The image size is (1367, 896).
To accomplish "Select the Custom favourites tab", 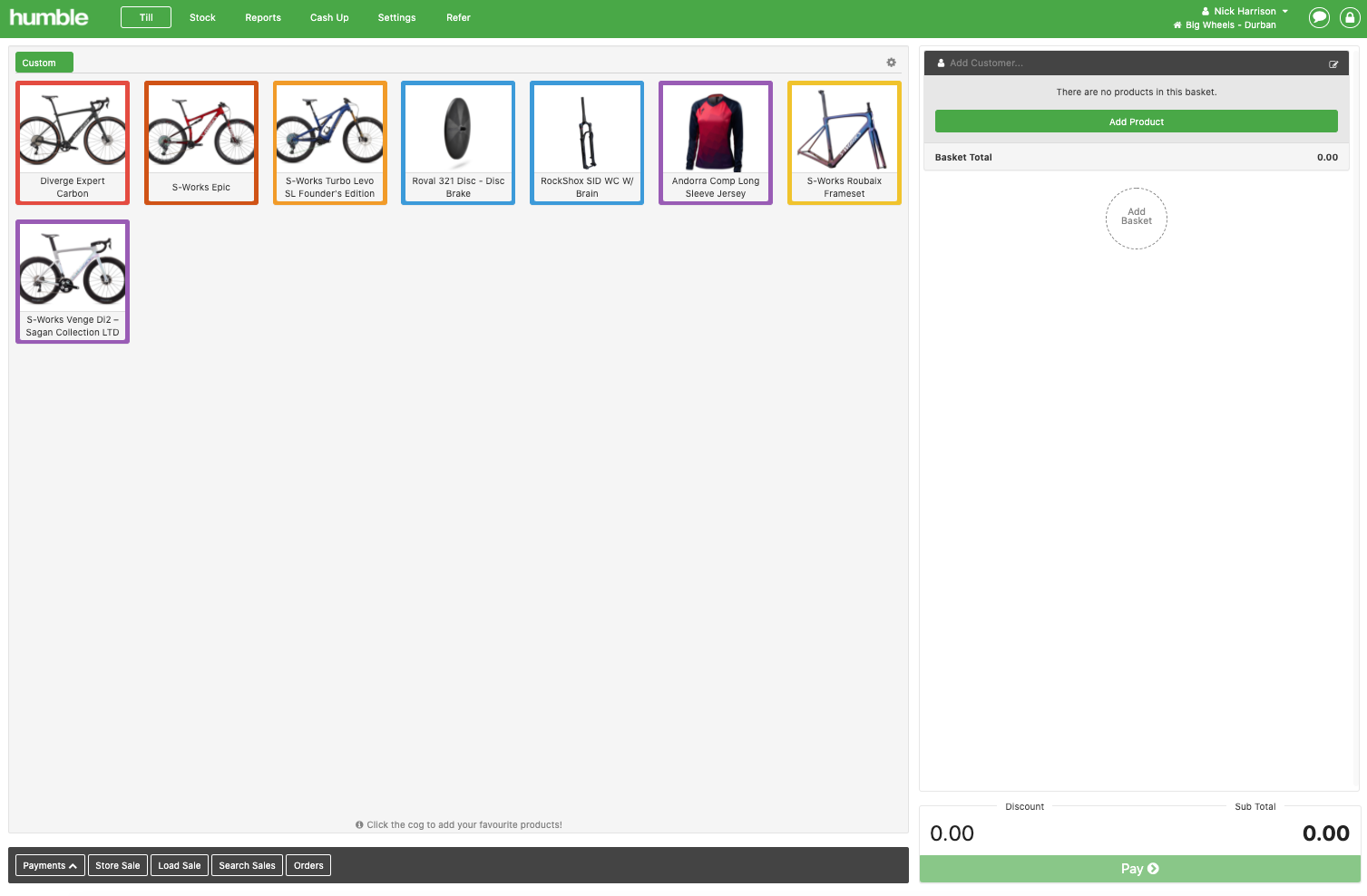I will tap(44, 63).
